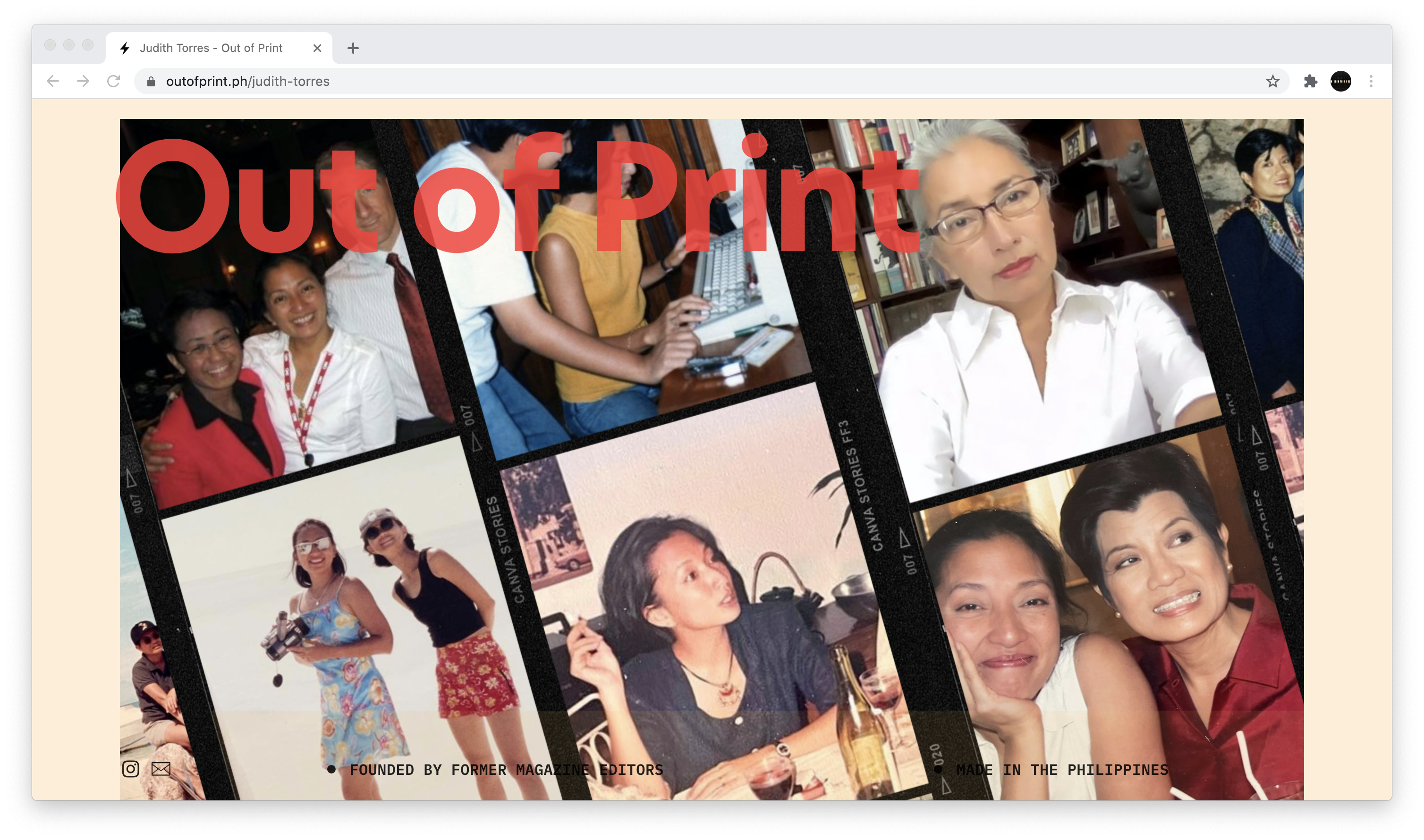Click the beach photo with camcorder

coord(351,622)
